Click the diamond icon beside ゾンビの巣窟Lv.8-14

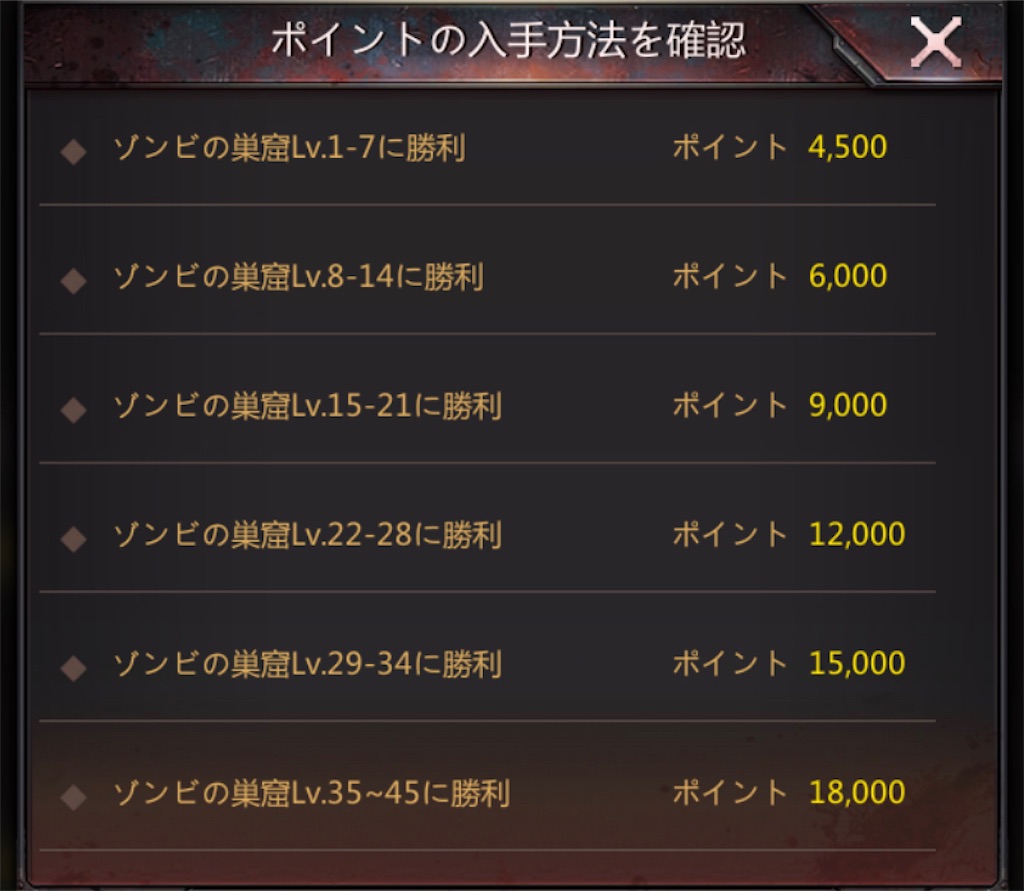coord(75,276)
